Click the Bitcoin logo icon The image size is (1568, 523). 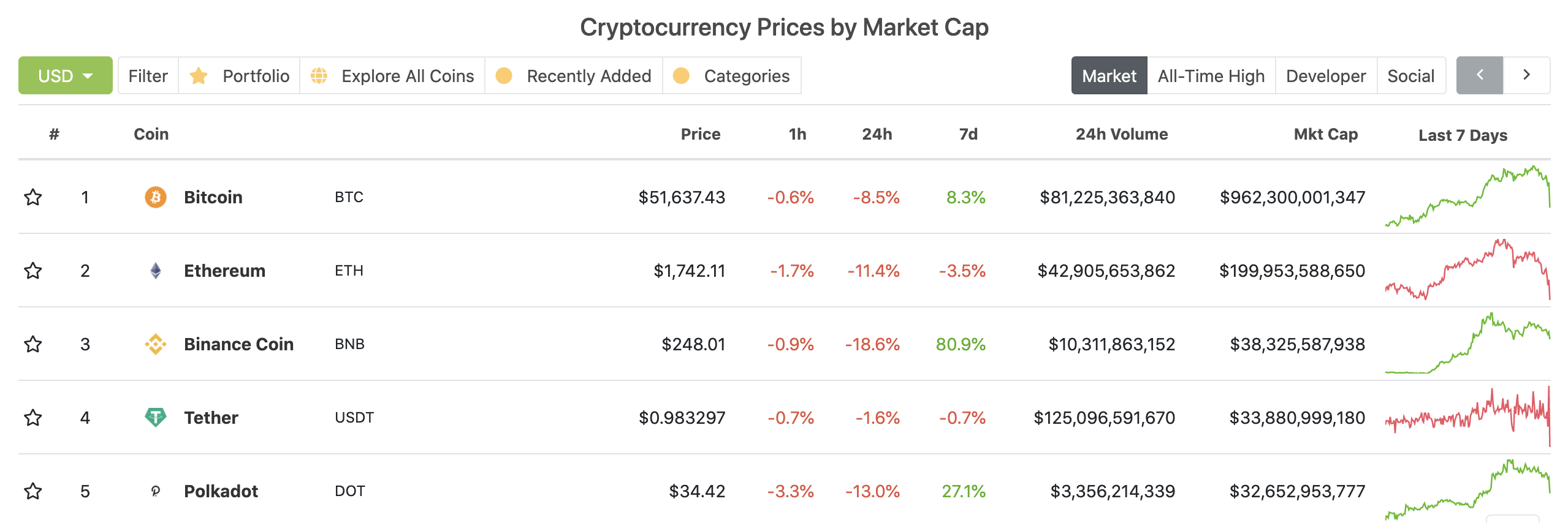click(x=156, y=197)
